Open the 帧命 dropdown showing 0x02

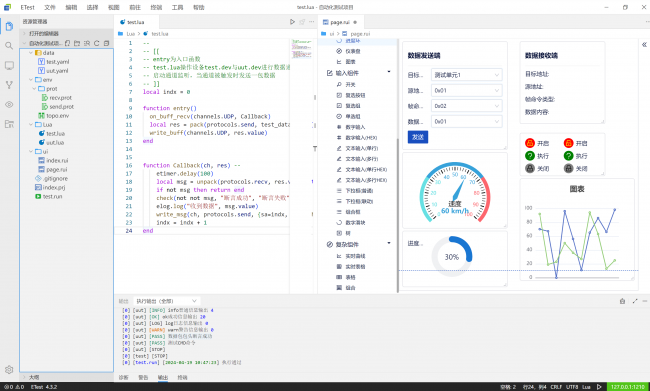[x=466, y=106]
